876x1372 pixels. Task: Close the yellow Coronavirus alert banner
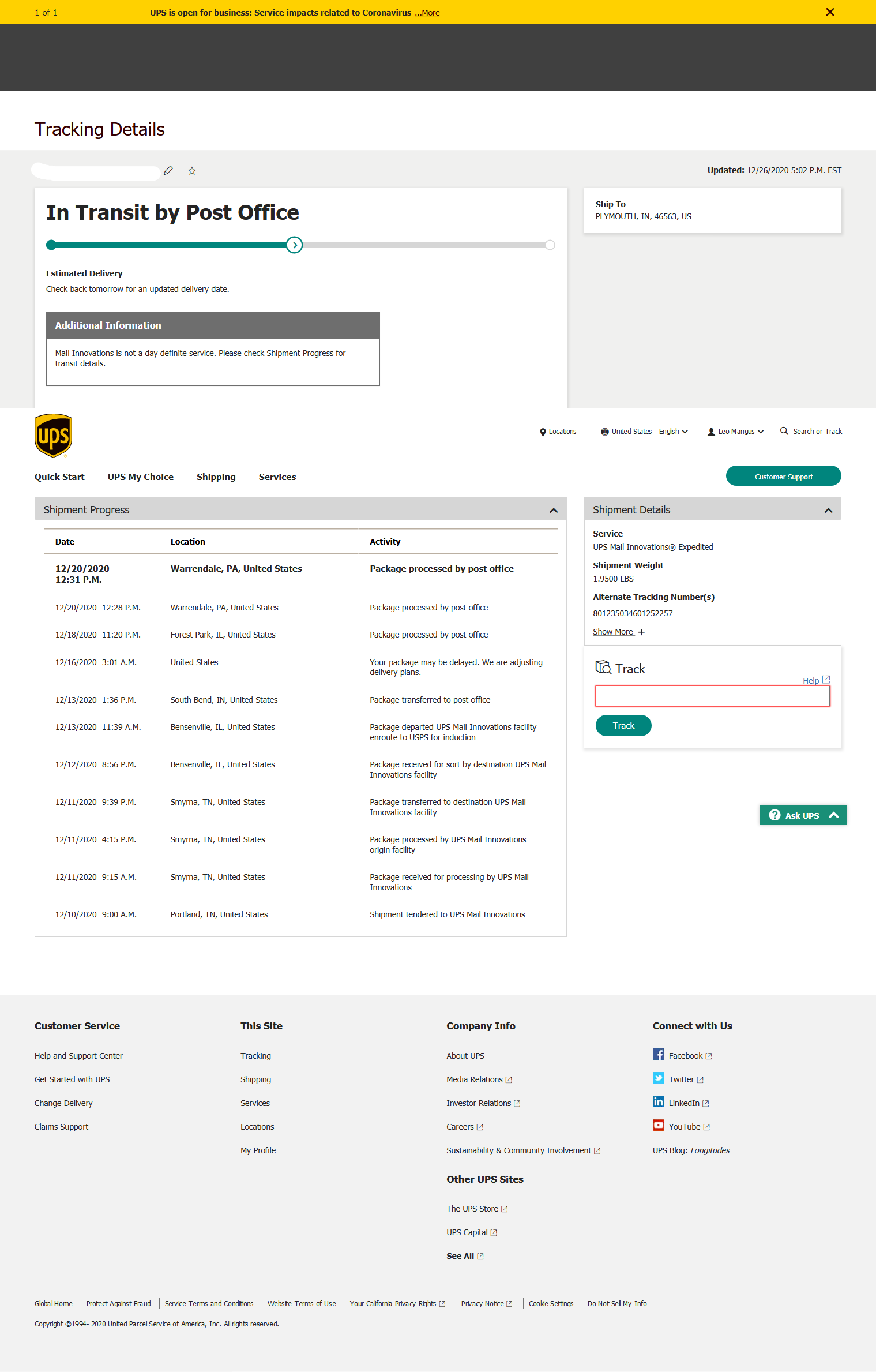830,12
